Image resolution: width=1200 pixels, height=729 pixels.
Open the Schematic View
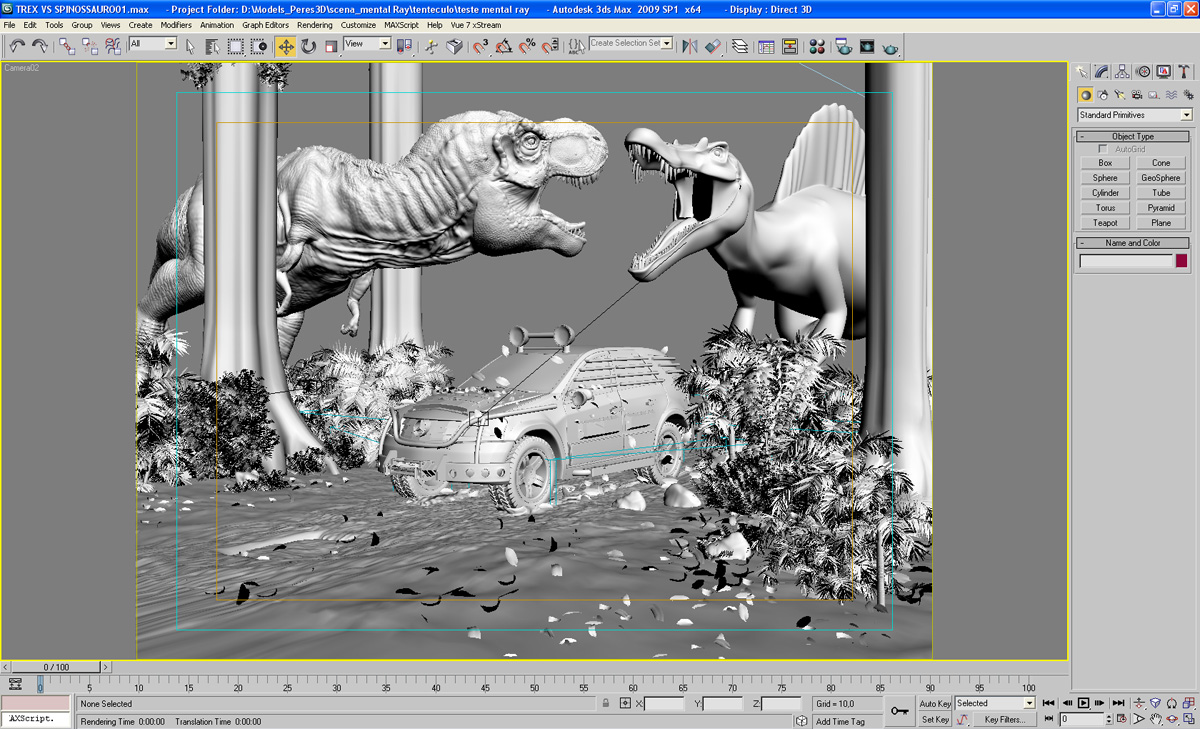790,46
